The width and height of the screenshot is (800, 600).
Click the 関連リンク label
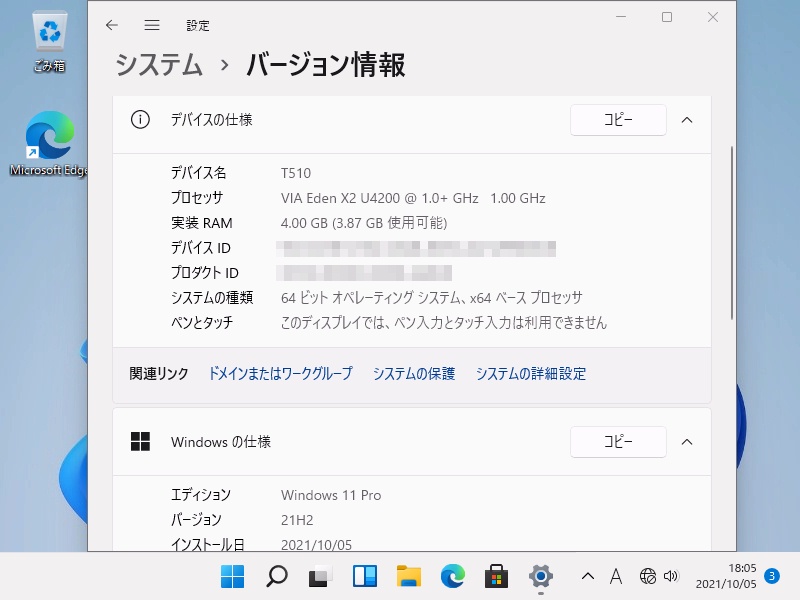[159, 373]
